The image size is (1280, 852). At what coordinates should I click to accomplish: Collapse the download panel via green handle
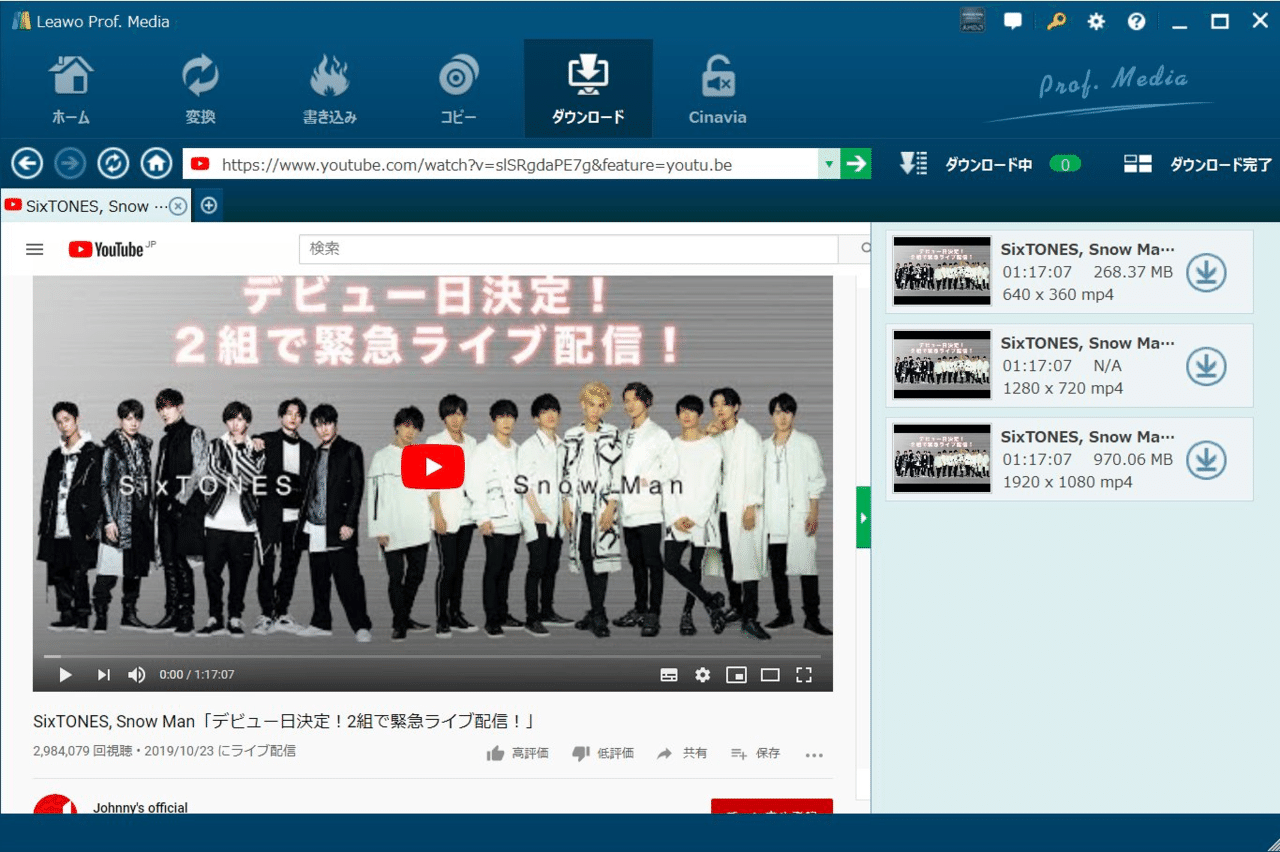point(863,517)
